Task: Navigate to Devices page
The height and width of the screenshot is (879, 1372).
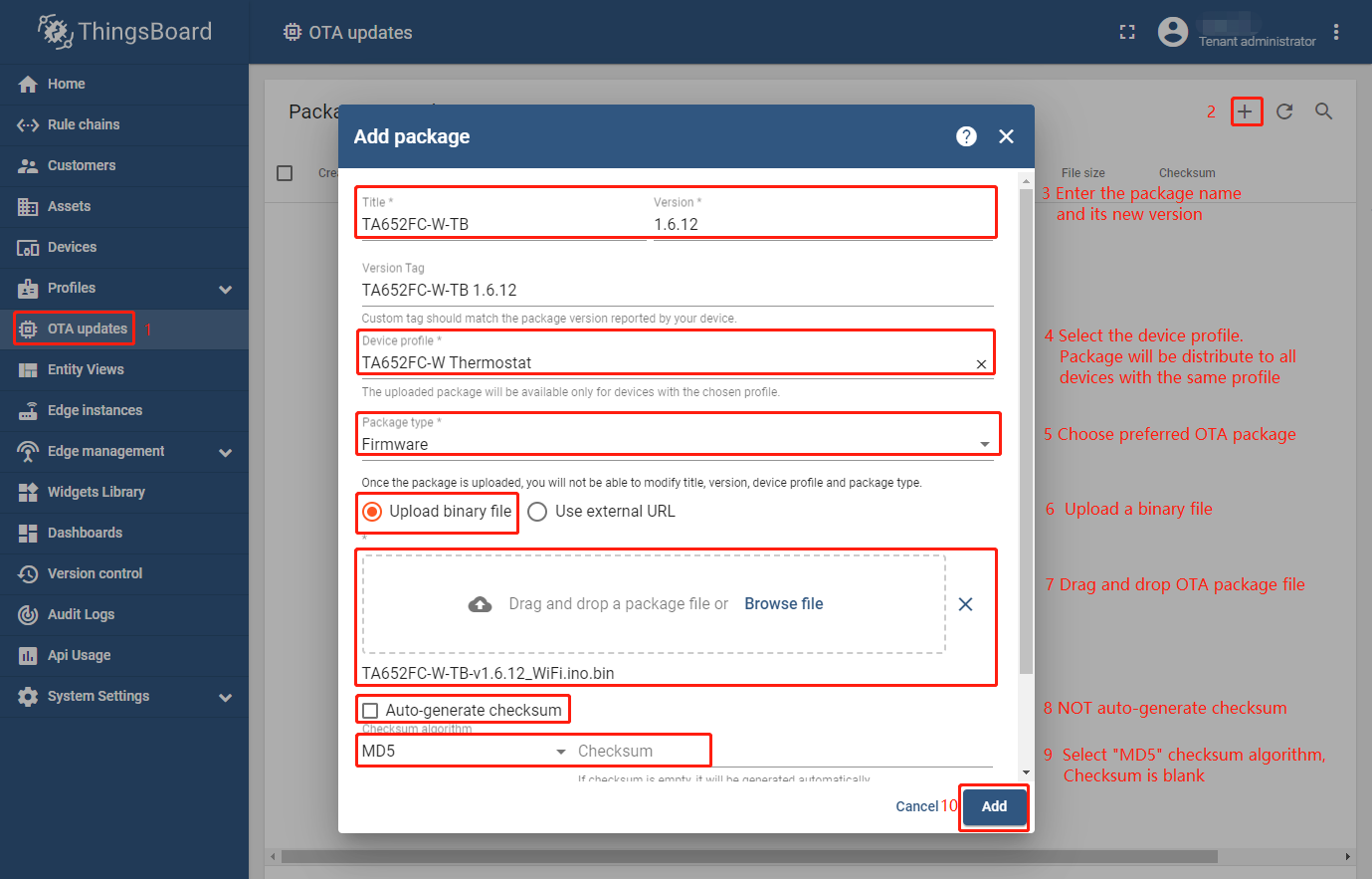Action: click(124, 247)
